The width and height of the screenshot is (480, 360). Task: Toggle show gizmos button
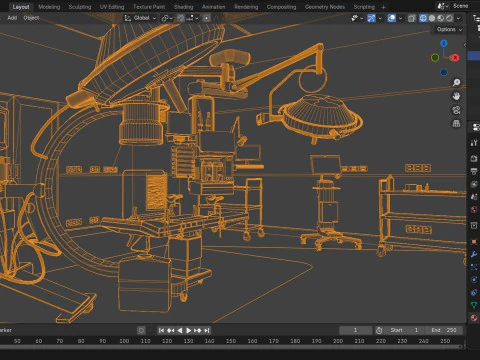pyautogui.click(x=371, y=18)
